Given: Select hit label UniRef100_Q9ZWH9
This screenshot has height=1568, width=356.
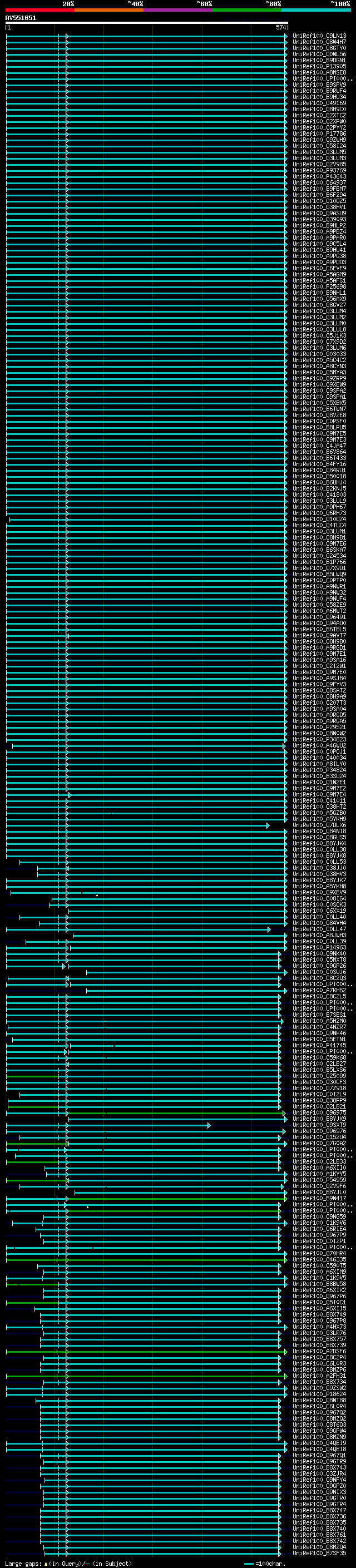Looking at the screenshot, I should pyautogui.click(x=319, y=140).
